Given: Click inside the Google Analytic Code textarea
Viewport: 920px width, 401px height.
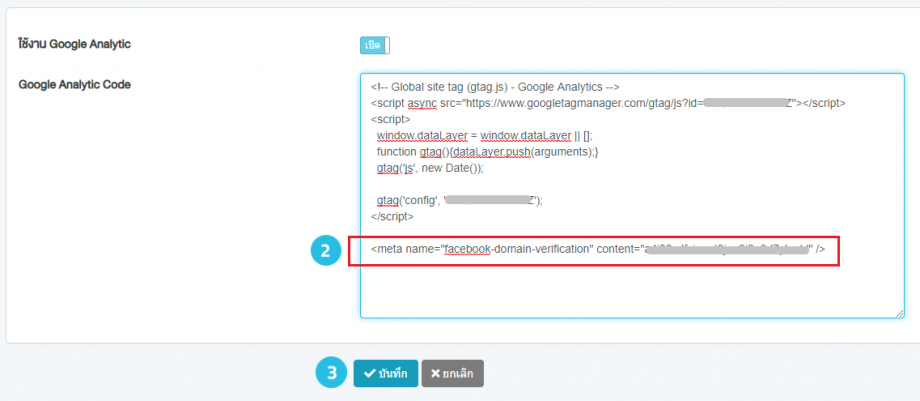Looking at the screenshot, I should pyautogui.click(x=632, y=196).
